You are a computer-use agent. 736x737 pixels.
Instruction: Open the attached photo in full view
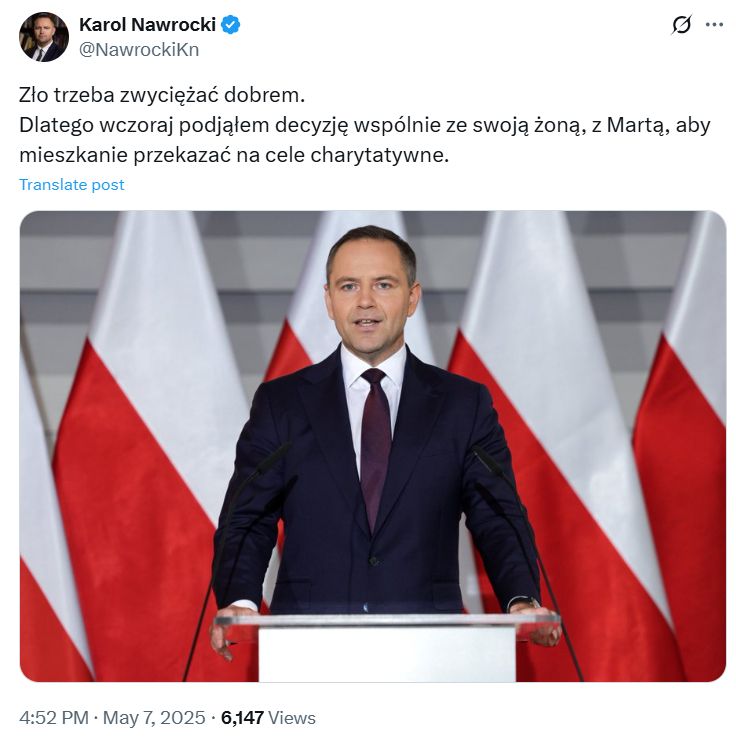tap(373, 446)
